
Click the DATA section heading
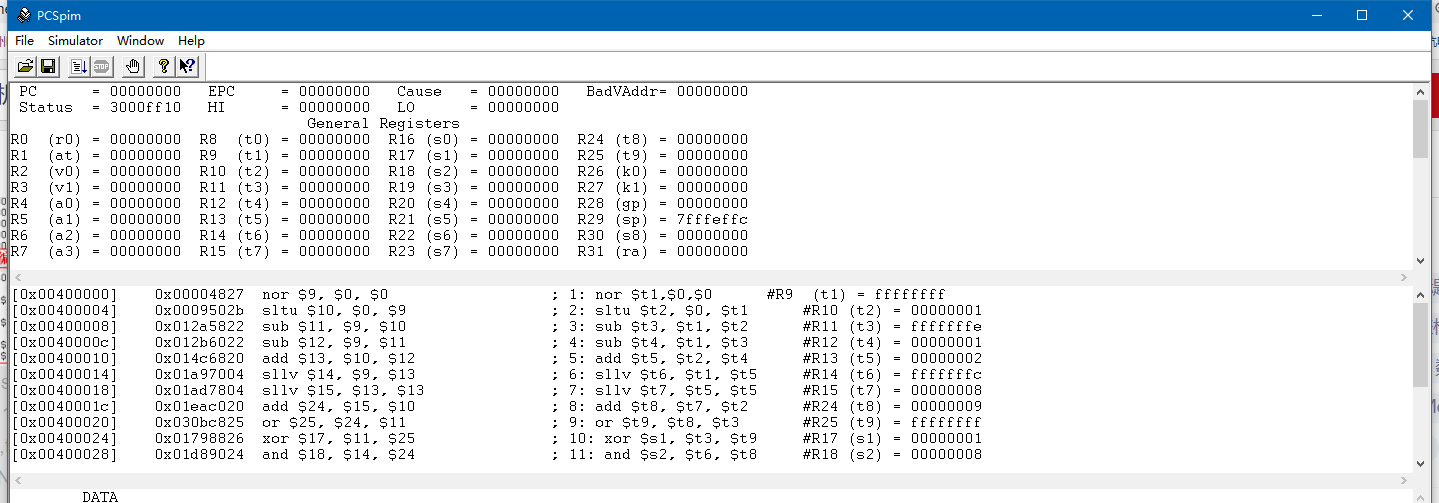(x=100, y=496)
